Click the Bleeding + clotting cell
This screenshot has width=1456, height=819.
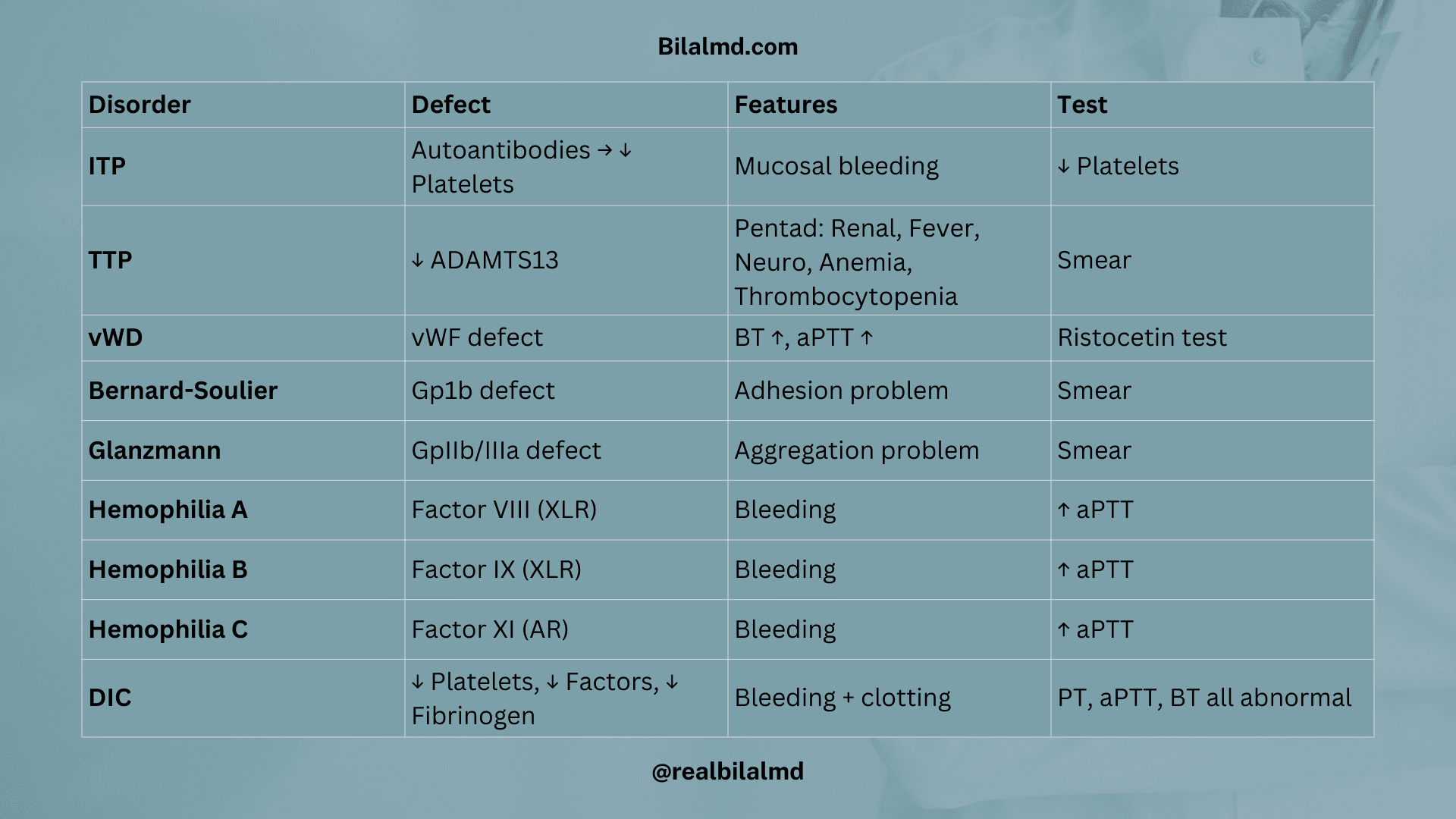tap(842, 698)
